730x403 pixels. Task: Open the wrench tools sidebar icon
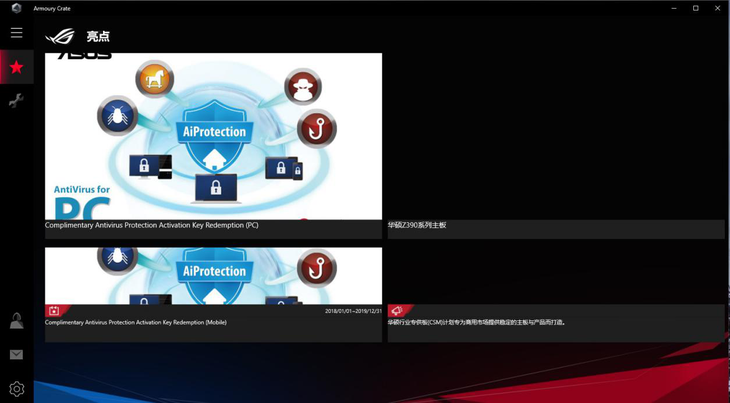(16, 101)
